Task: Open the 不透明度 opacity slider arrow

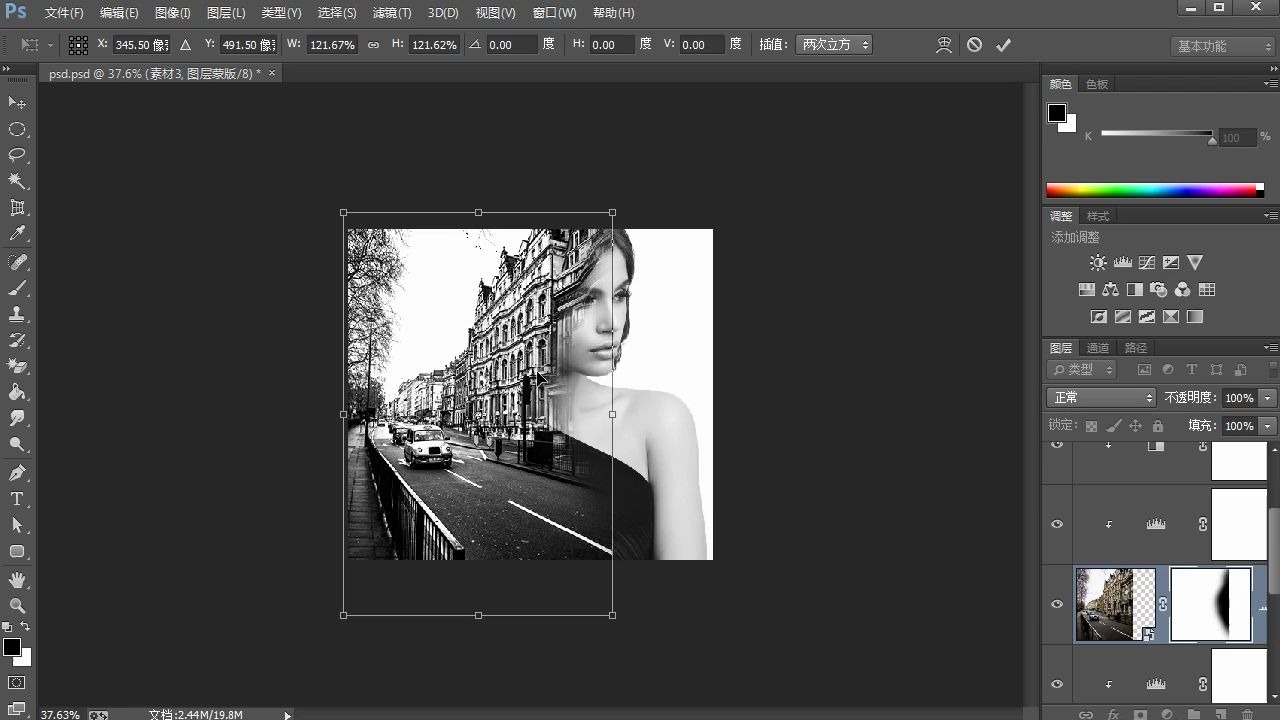Action: 1268,398
